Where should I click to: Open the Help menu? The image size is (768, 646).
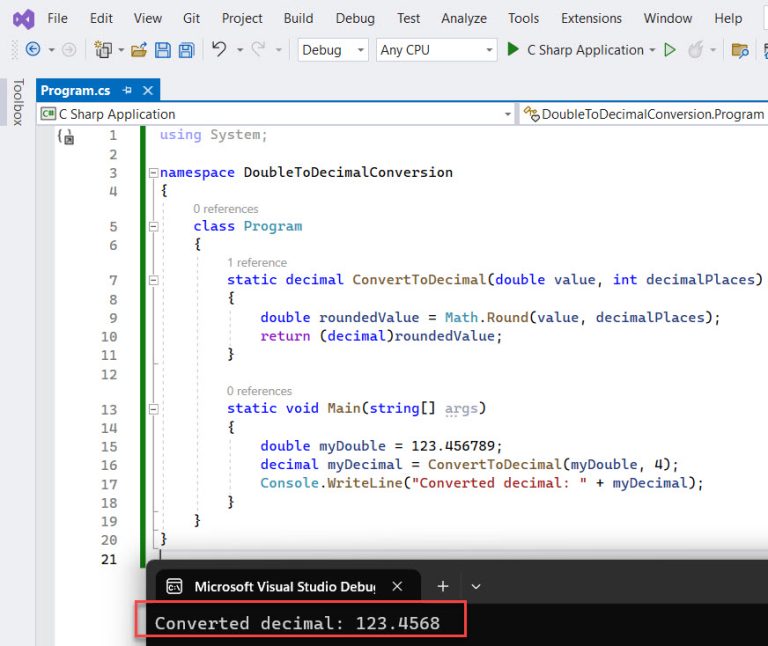click(728, 19)
